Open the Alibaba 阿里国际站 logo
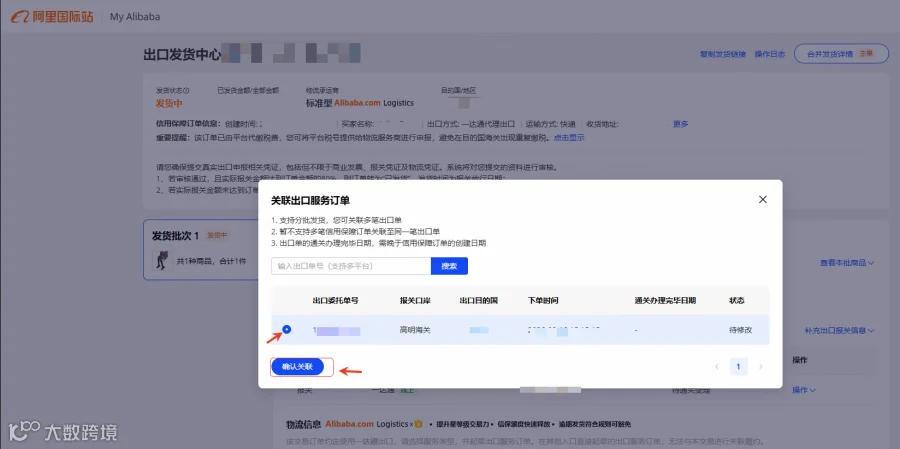The width and height of the screenshot is (900, 449). [52, 17]
